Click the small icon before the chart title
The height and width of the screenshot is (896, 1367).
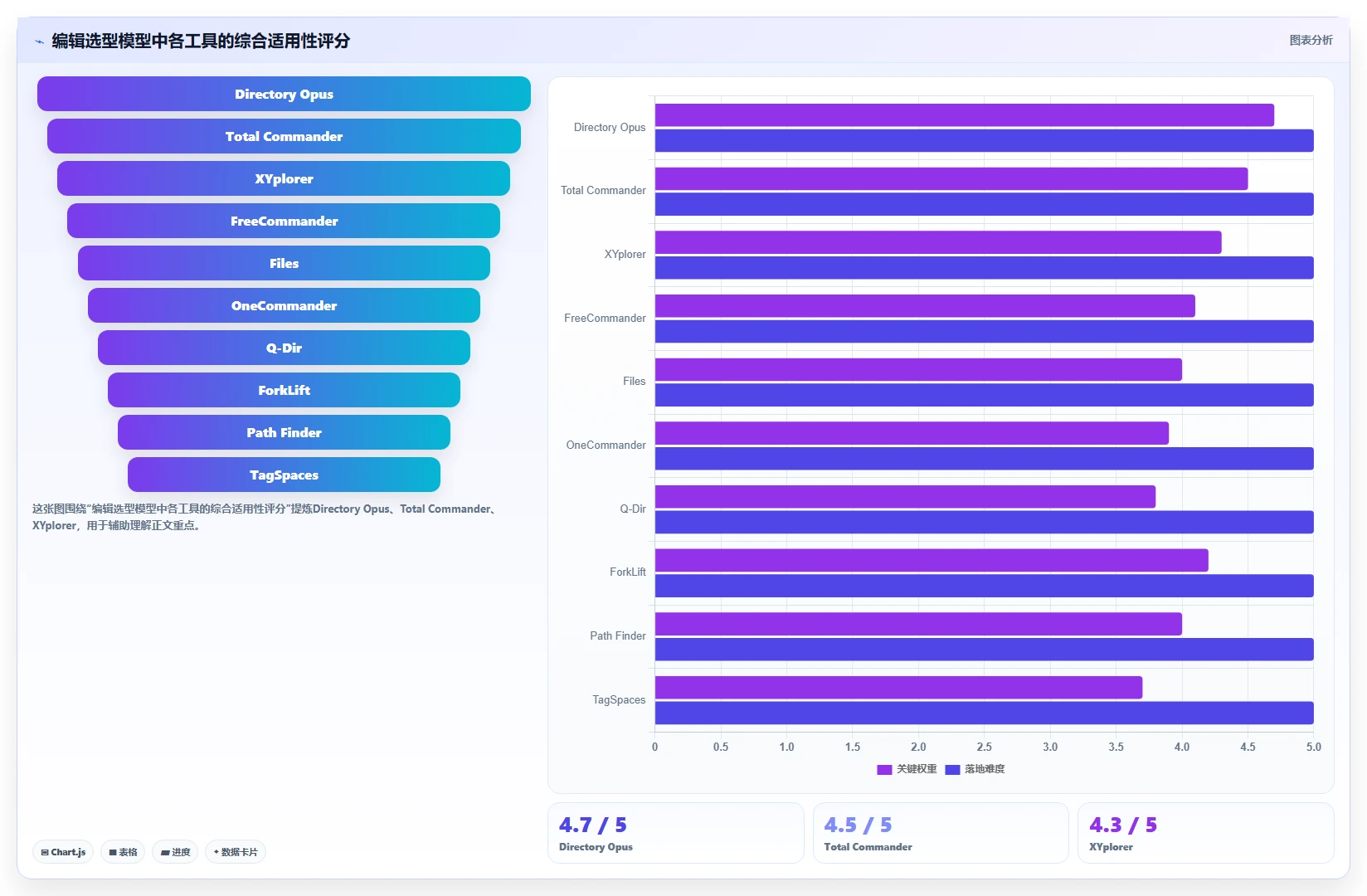39,41
